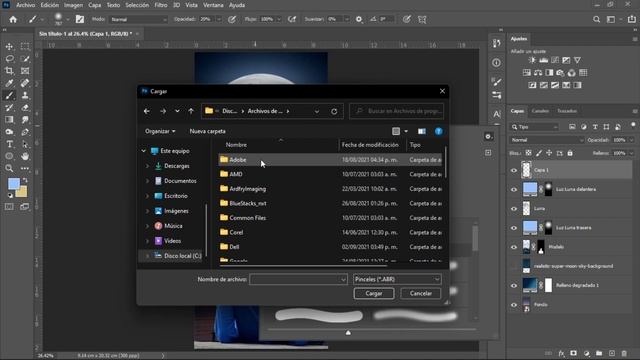Select the Adobe folder
This screenshot has height=360, width=640.
point(238,160)
